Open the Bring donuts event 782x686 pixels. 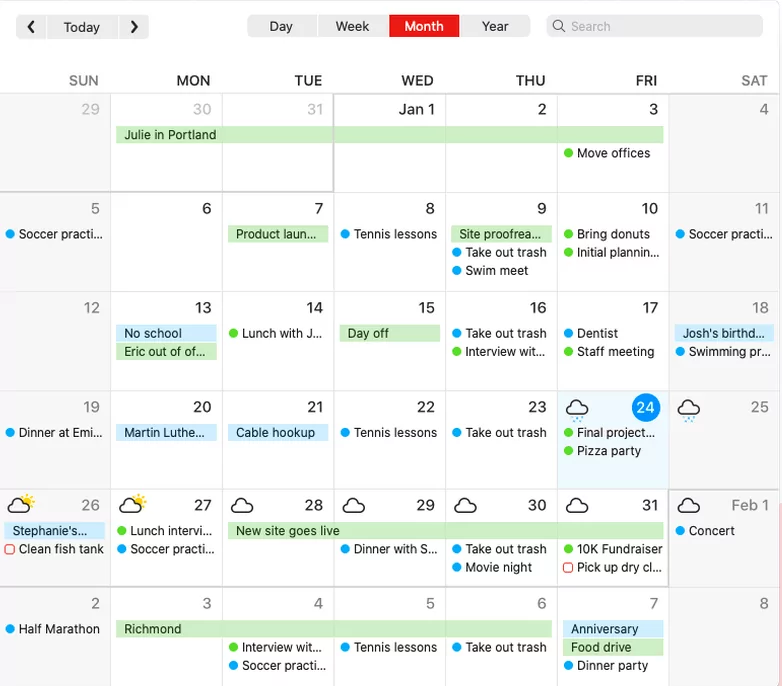(606, 234)
